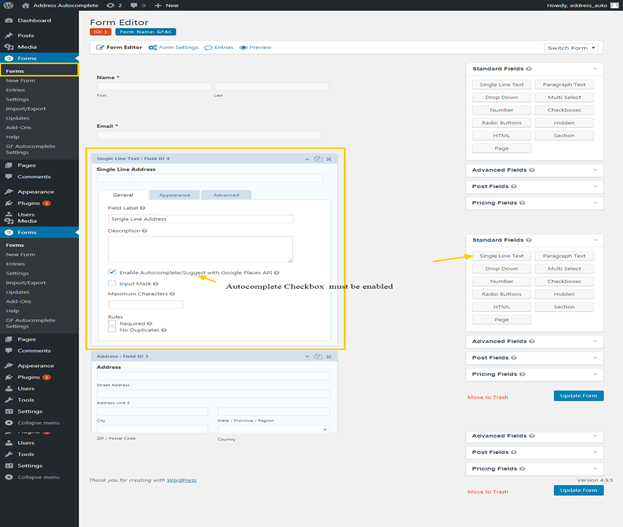The height and width of the screenshot is (527, 623).
Task: Open the comments bubble icon in admin bar
Action: 133,5
